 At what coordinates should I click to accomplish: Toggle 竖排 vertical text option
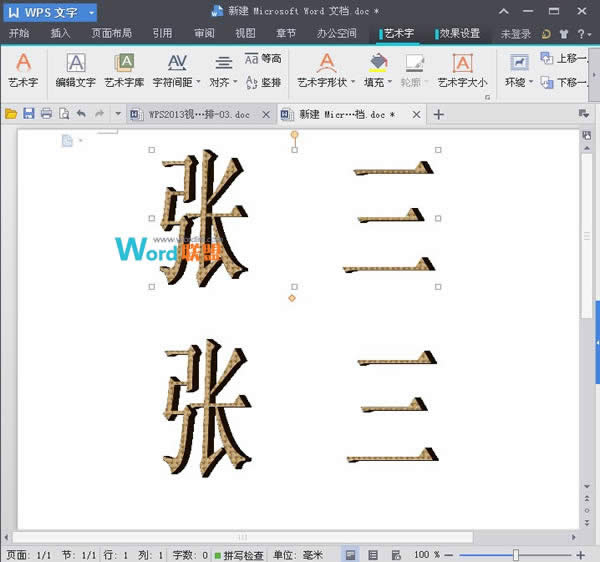(x=263, y=81)
